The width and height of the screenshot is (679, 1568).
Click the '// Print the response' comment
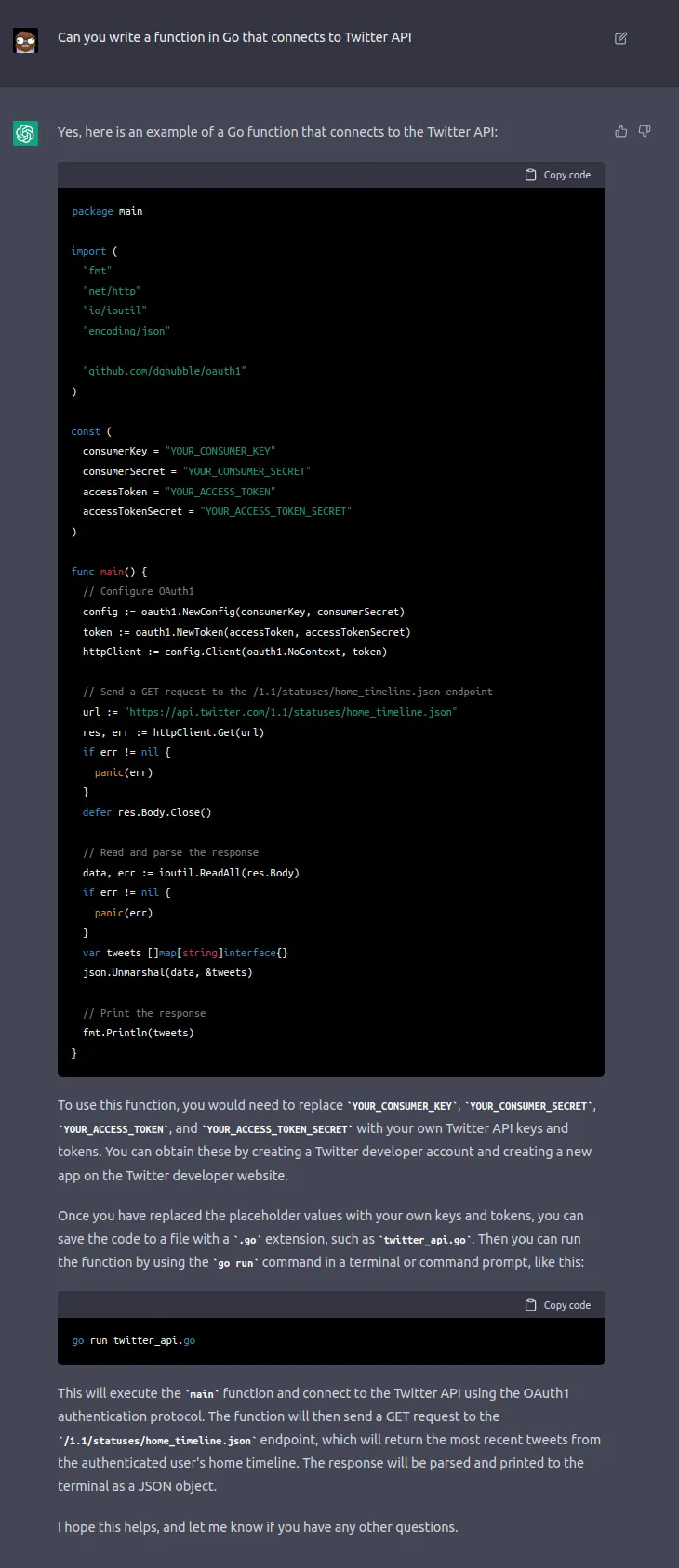[144, 1013]
